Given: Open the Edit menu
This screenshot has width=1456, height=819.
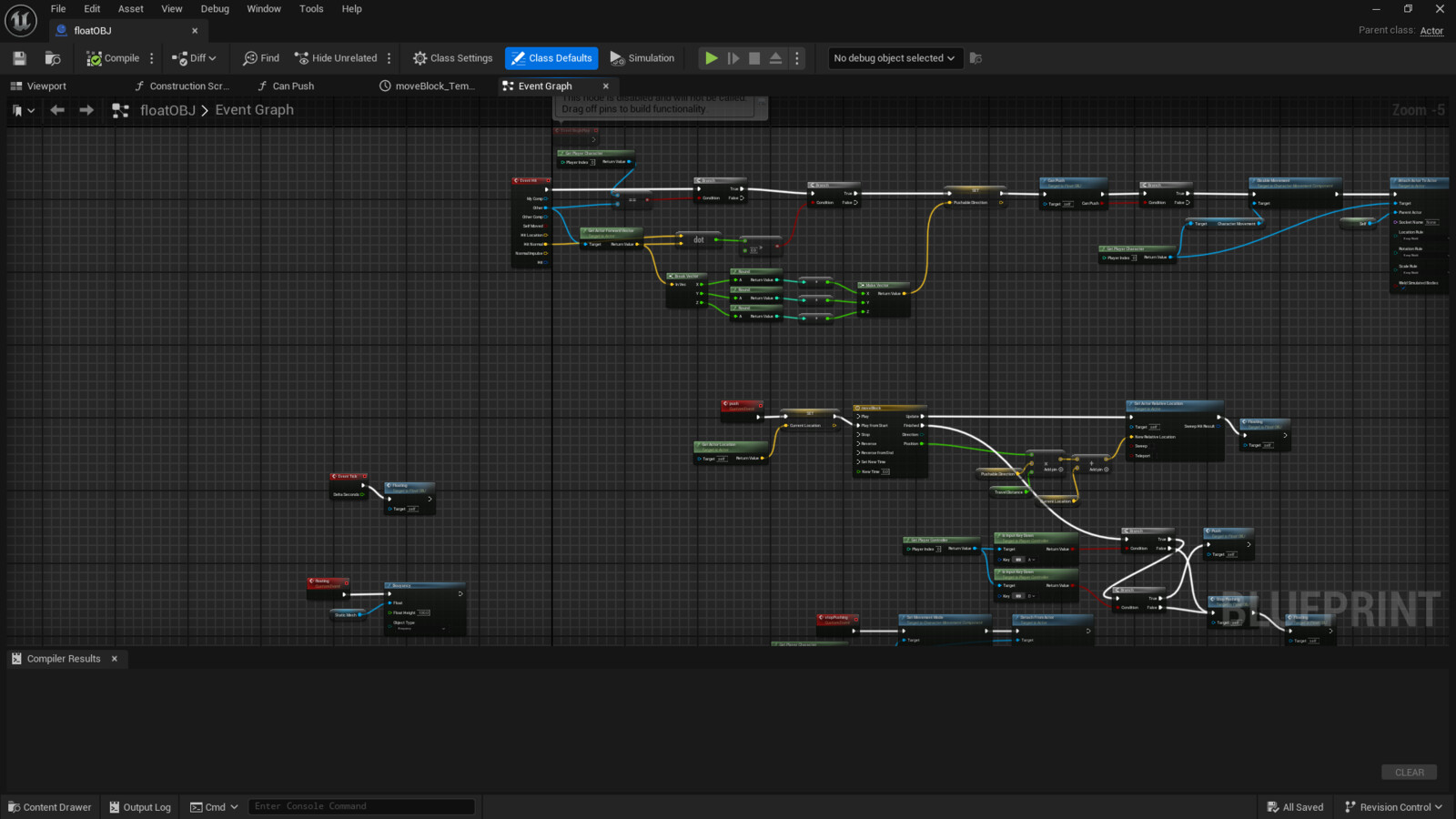Looking at the screenshot, I should (x=92, y=9).
